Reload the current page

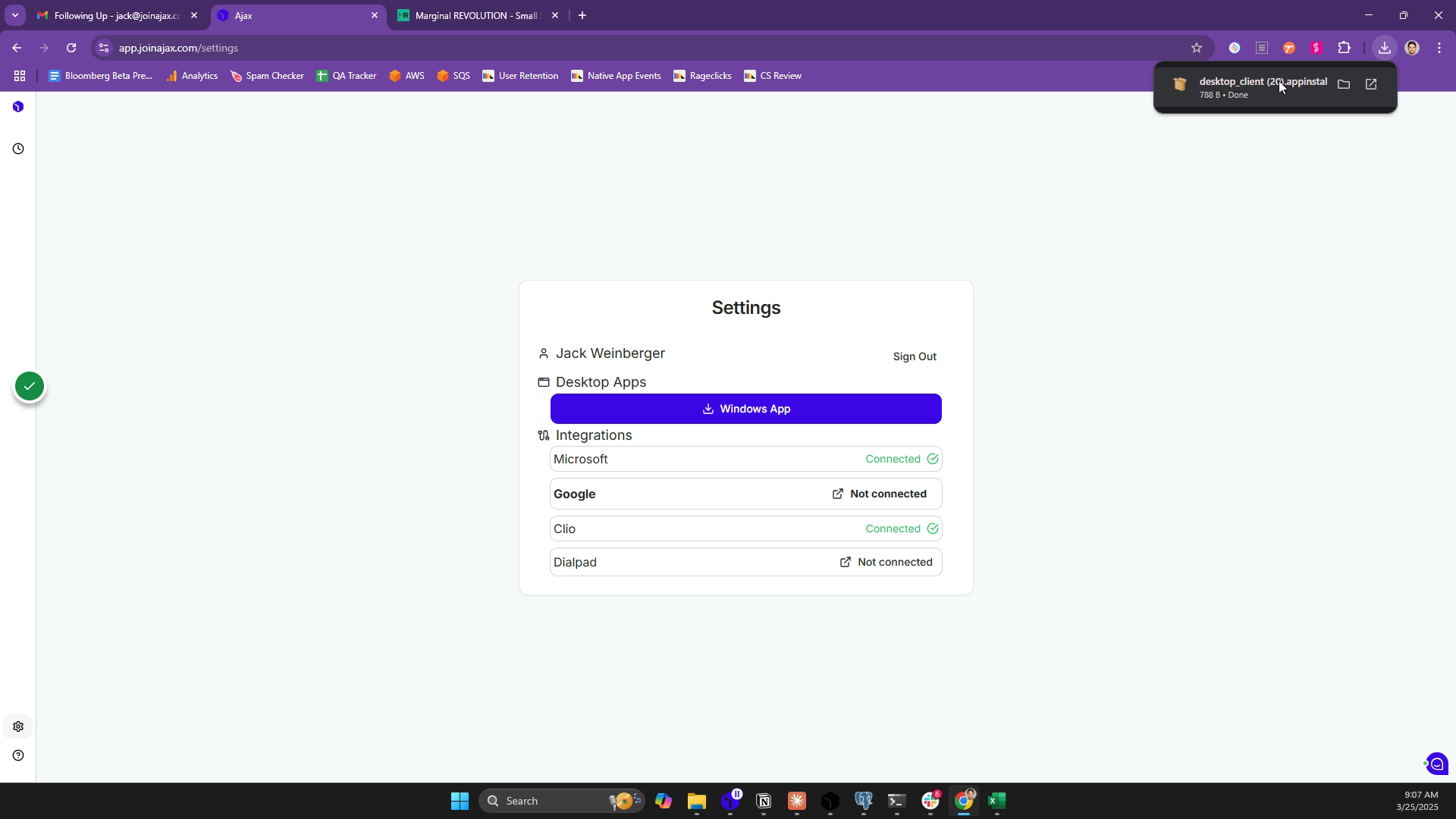point(71,48)
